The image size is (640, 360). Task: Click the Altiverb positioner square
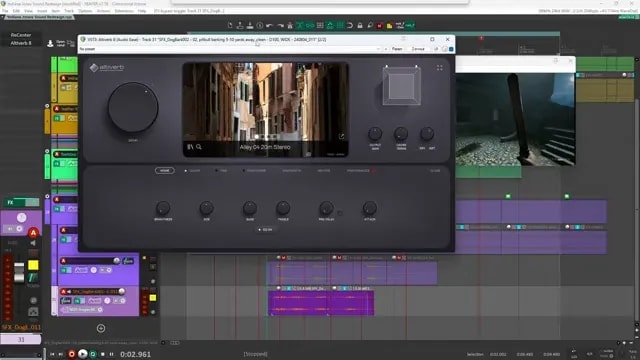point(402,86)
